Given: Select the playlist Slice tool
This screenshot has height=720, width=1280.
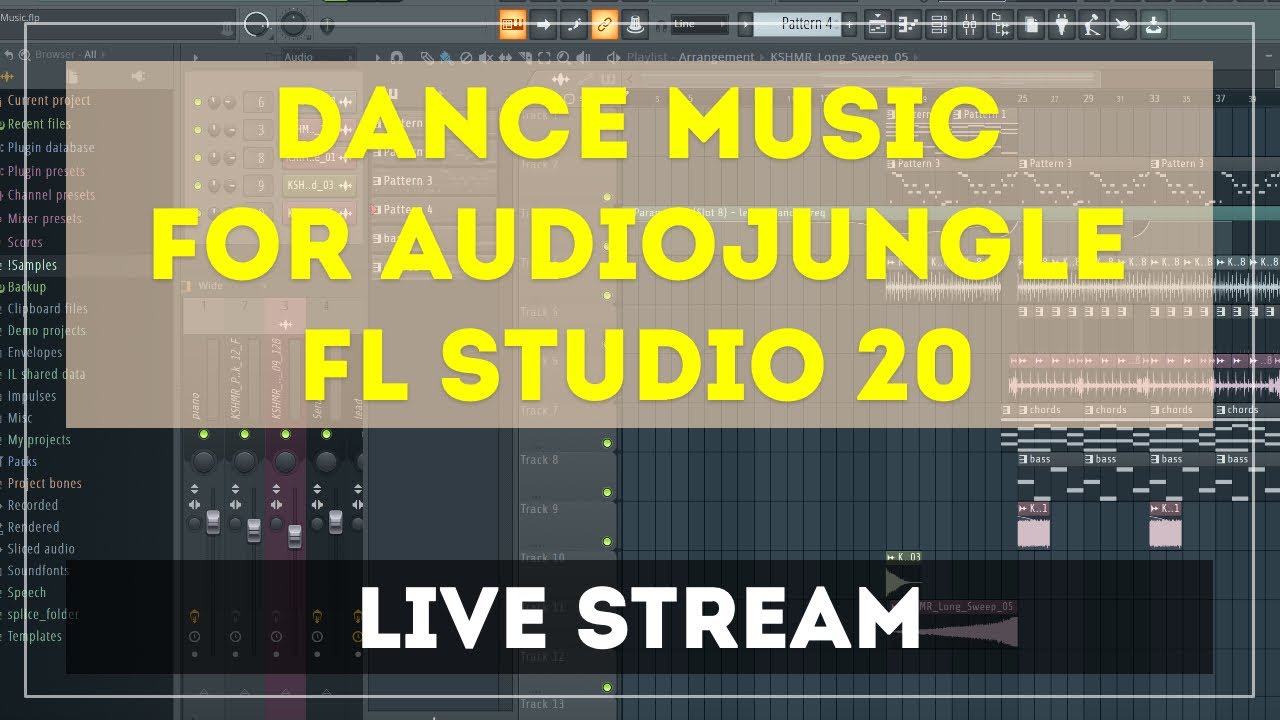Looking at the screenshot, I should pos(525,57).
